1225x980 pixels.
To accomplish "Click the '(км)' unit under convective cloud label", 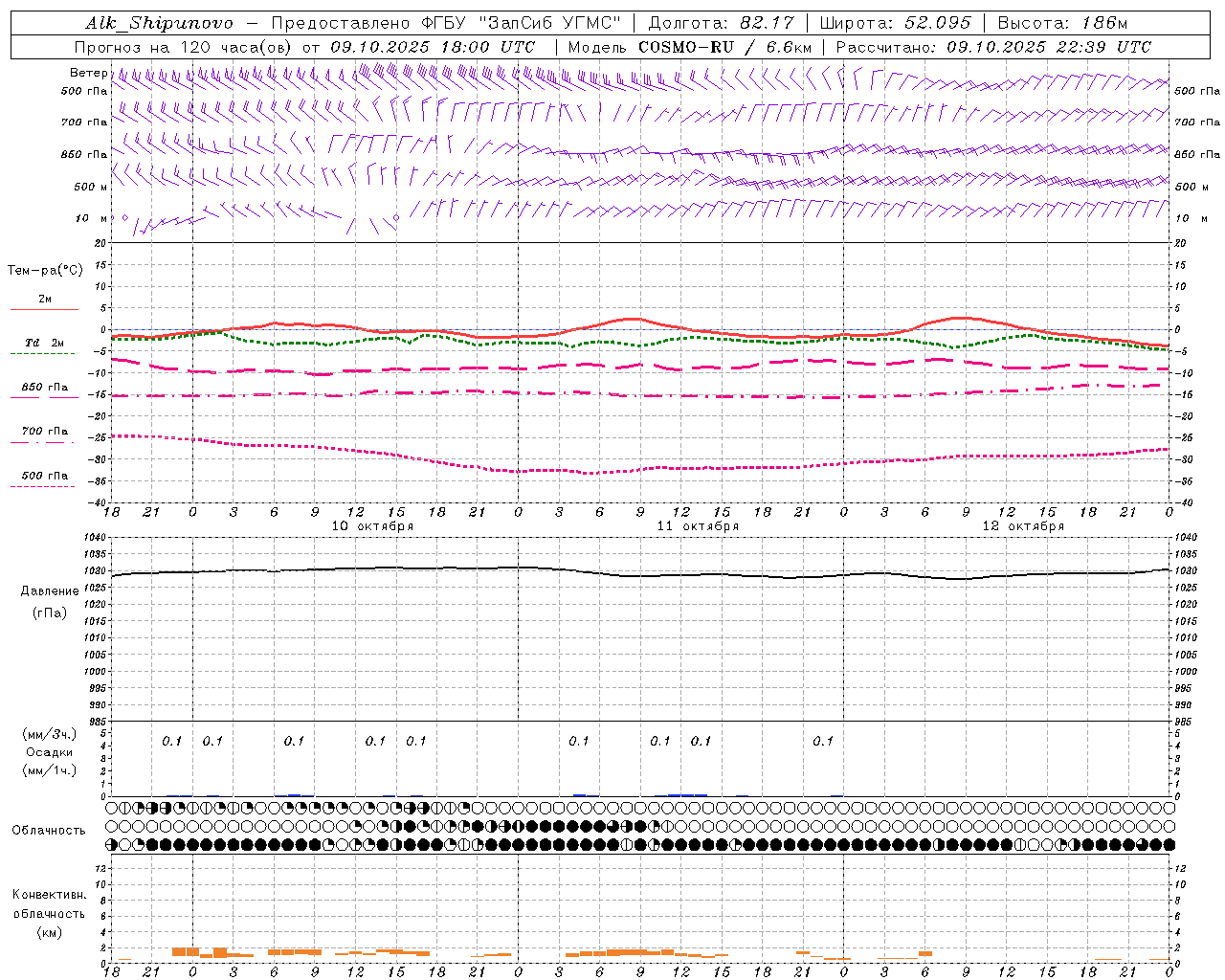I will tap(49, 932).
